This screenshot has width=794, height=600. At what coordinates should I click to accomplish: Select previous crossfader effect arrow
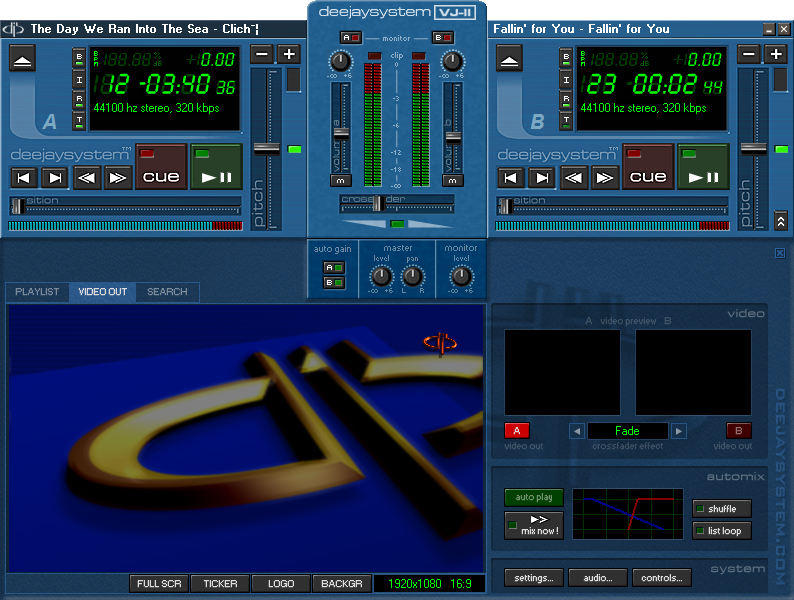coord(576,431)
